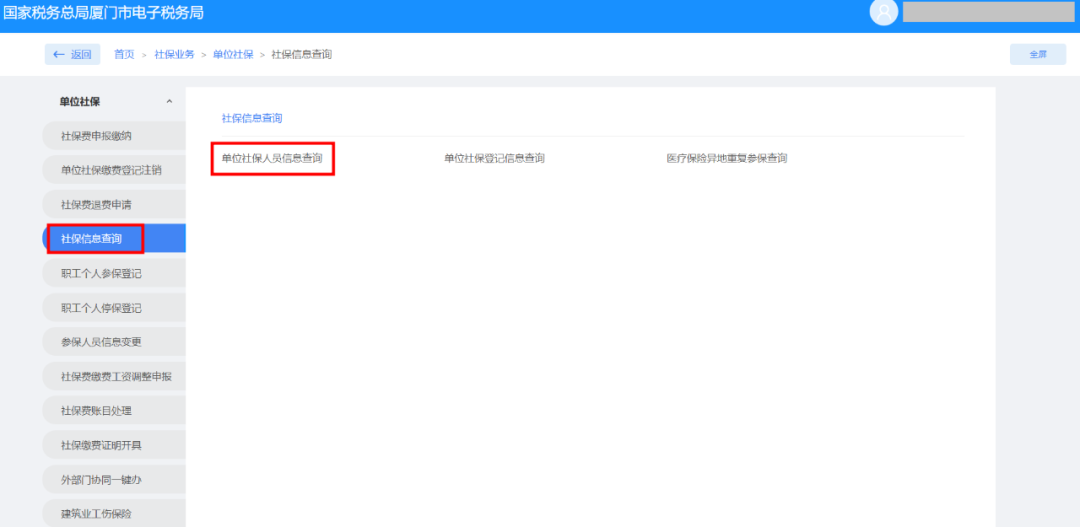Click 社保信息查询 in the breadcrumb
Image resolution: width=1080 pixels, height=527 pixels.
(302, 54)
